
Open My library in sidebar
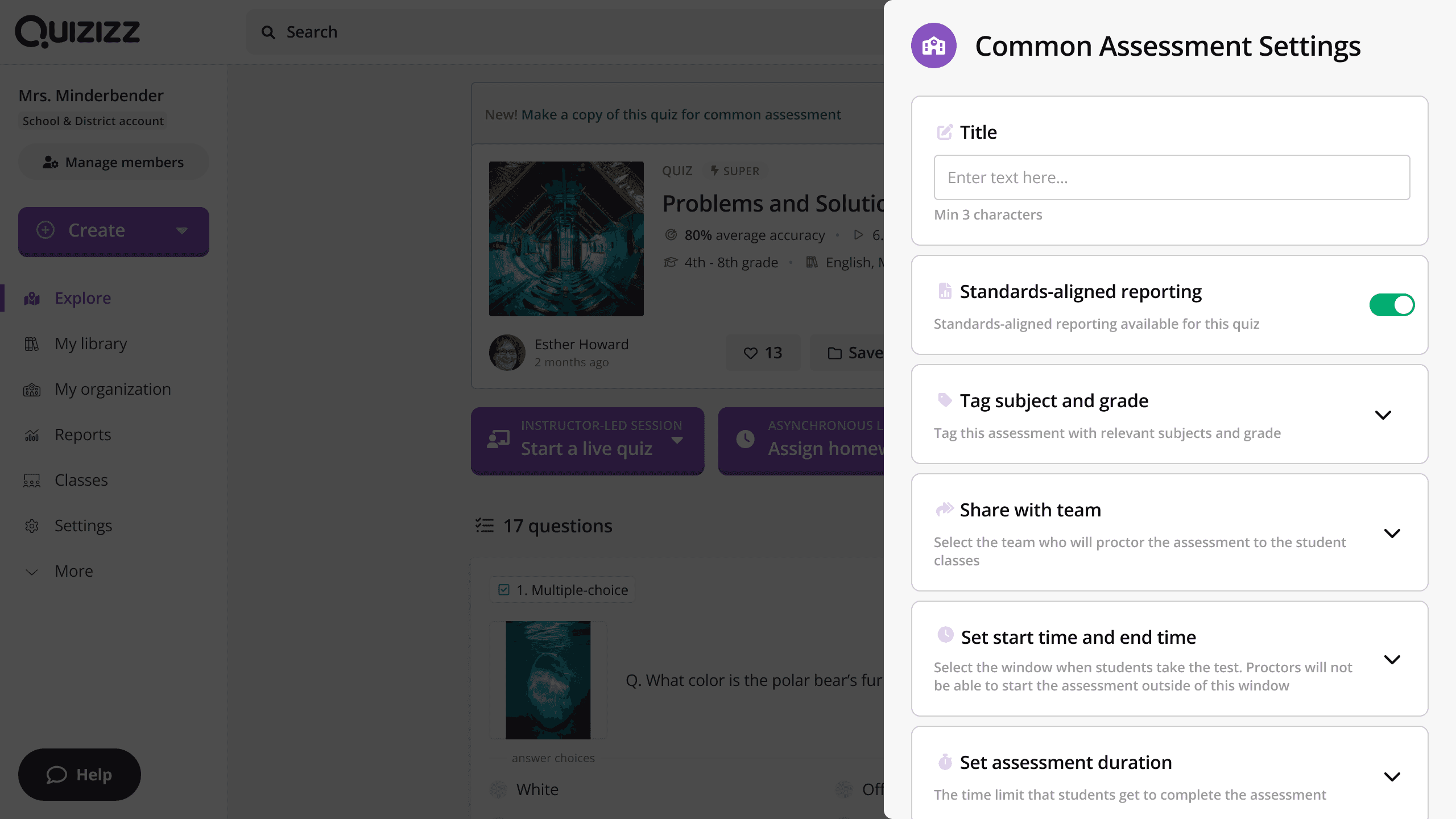tap(90, 344)
